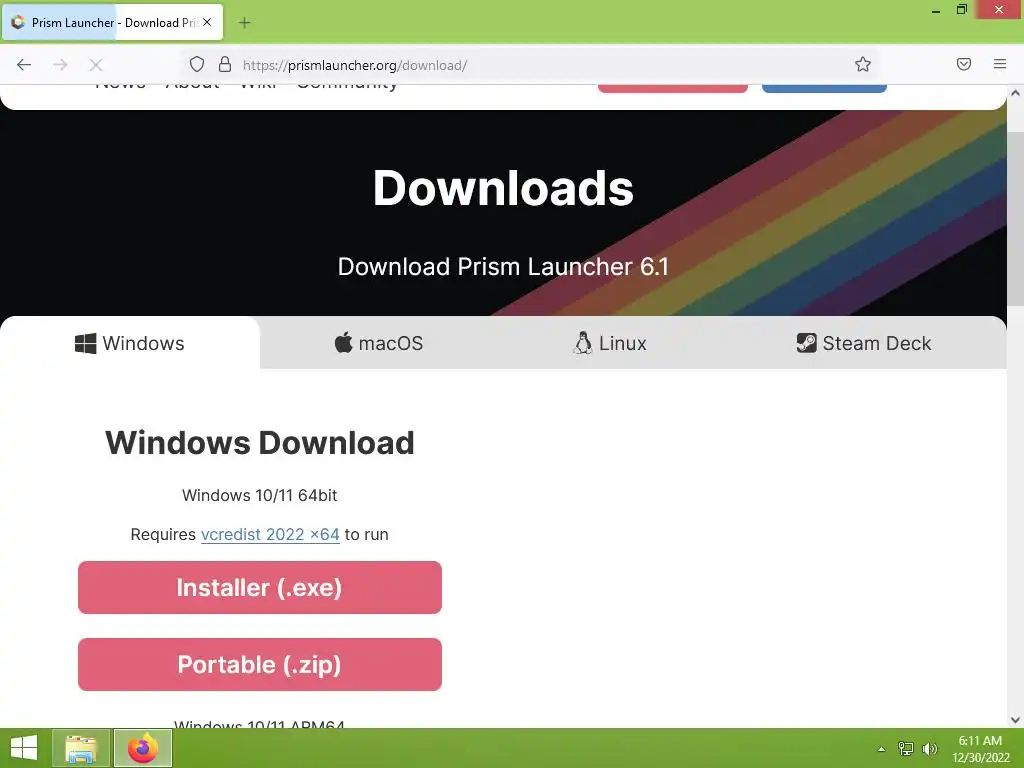Click the 'Windows 10/11 64bit' text
This screenshot has width=1024, height=768.
pyautogui.click(x=260, y=495)
